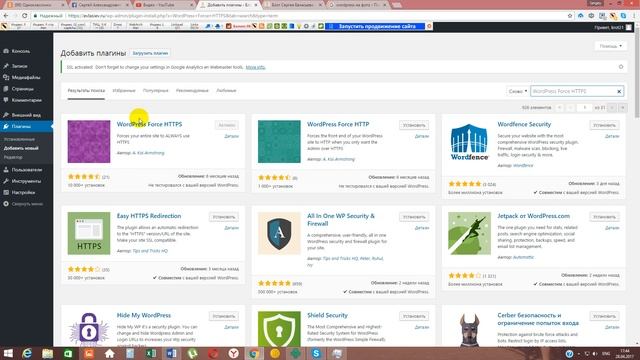Image resolution: width=640 pixels, height=360 pixels.
Task: Go to last results page
Action: [x=622, y=107]
